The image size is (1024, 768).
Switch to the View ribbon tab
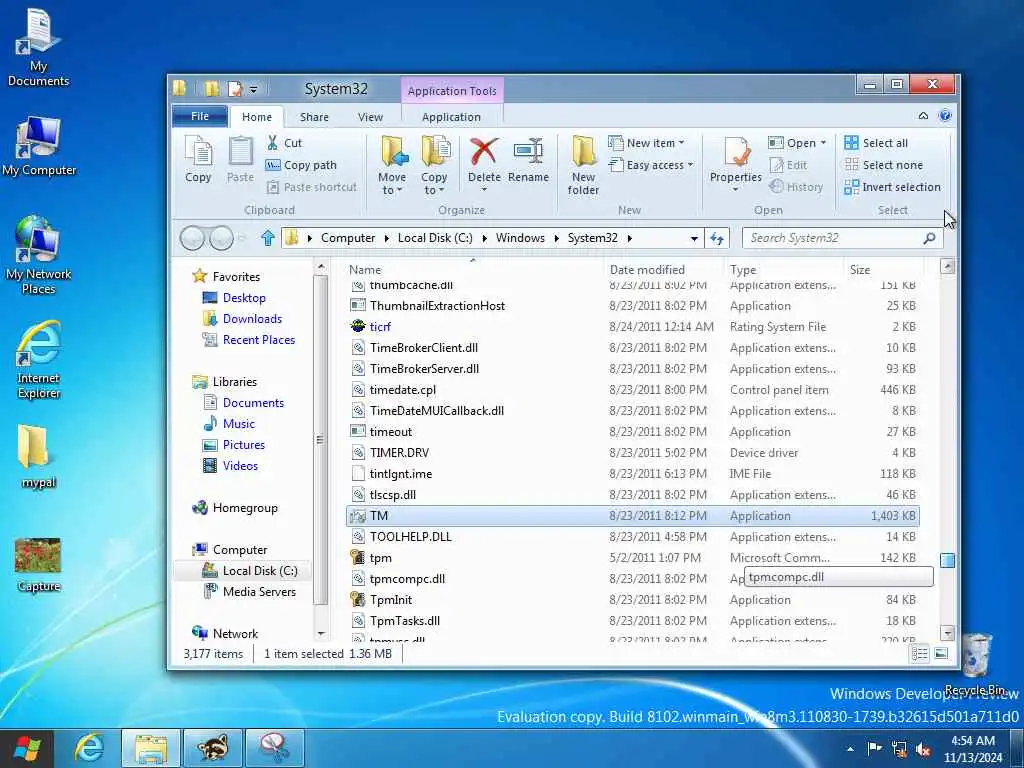click(x=370, y=117)
